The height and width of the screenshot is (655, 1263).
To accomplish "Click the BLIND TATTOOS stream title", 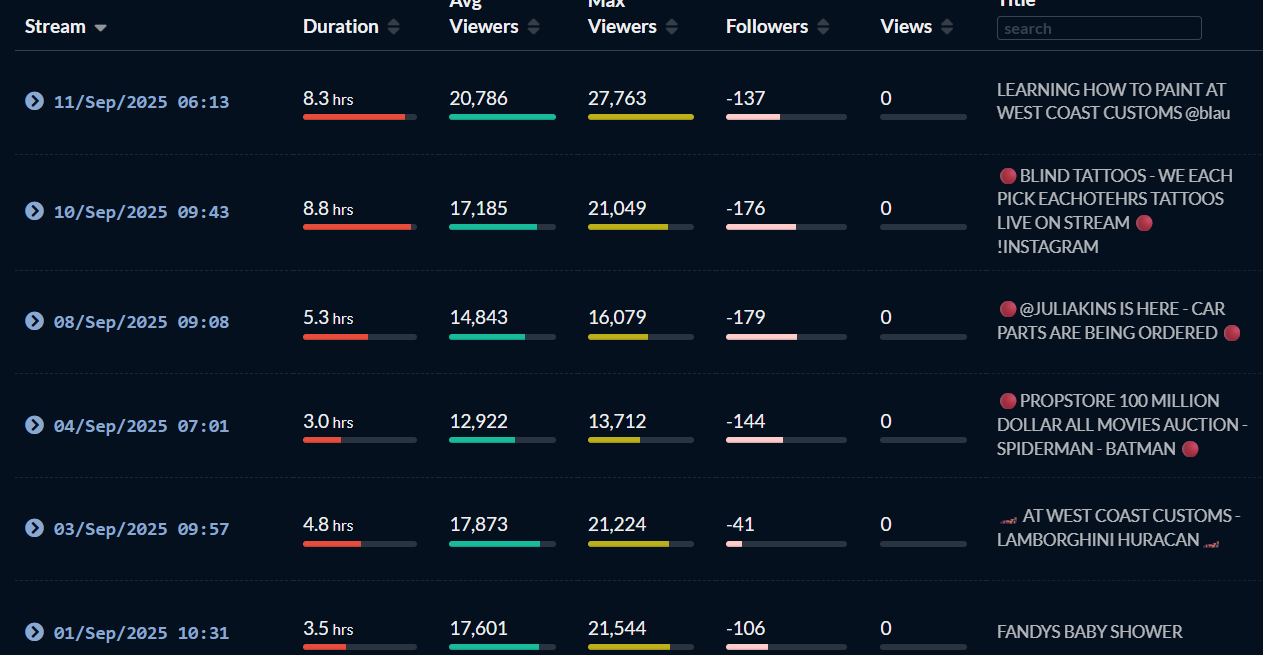I will 1115,211.
